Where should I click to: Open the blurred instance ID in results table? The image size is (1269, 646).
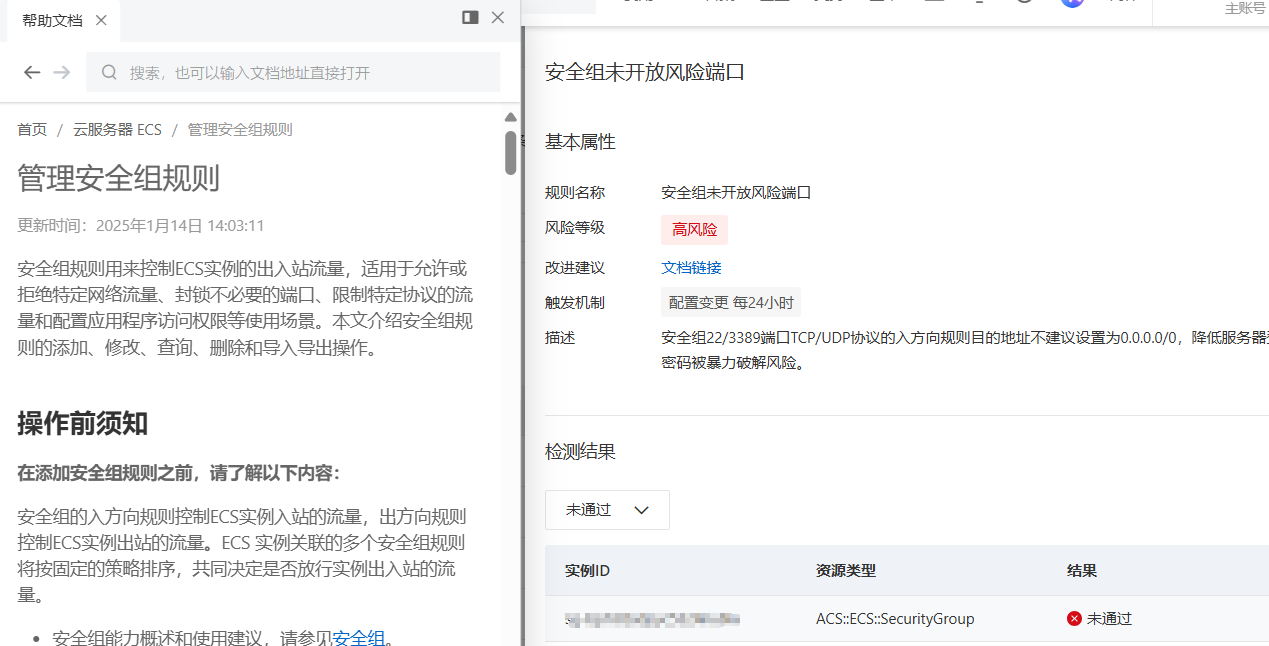pos(652,619)
